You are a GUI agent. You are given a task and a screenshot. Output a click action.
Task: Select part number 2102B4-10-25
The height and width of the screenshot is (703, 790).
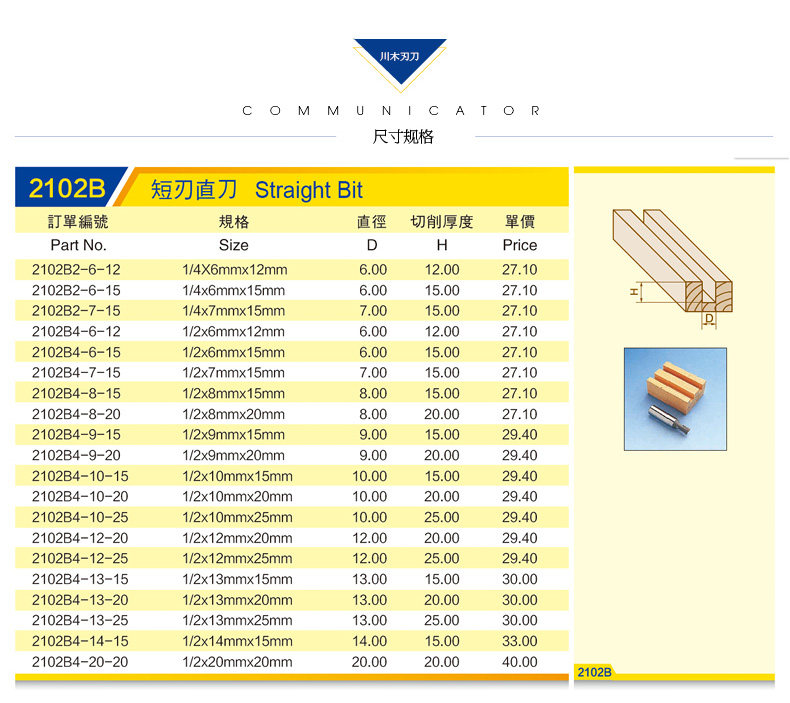pos(80,517)
